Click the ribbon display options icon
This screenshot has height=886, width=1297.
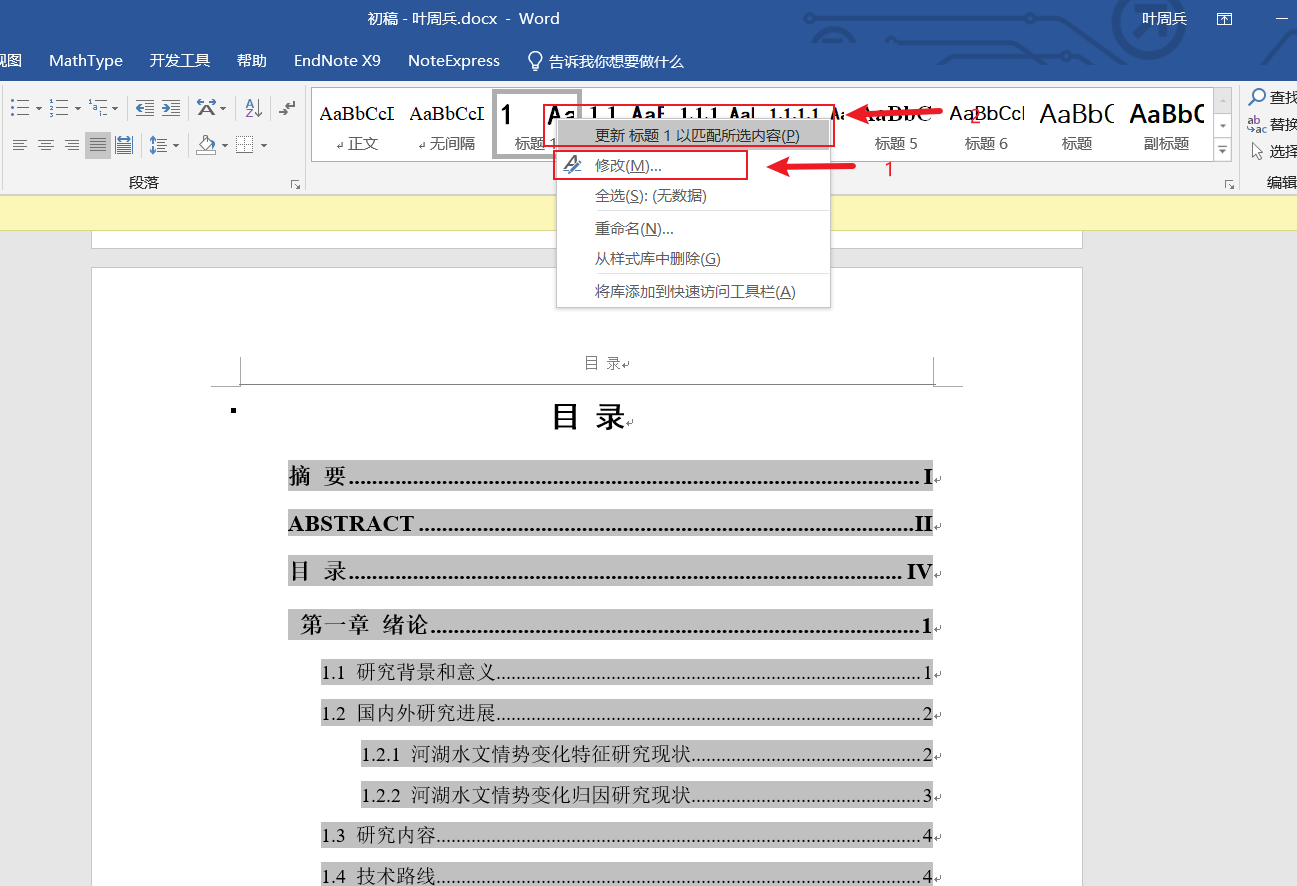pyautogui.click(x=1224, y=19)
